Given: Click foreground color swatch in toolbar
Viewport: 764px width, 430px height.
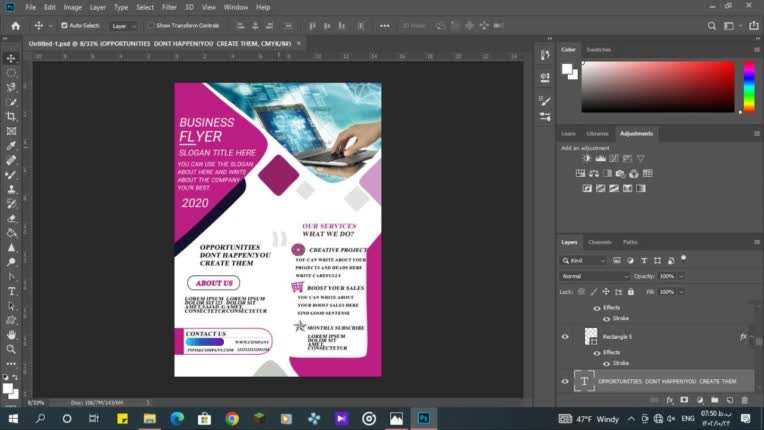Looking at the screenshot, I should pyautogui.click(x=7, y=389).
